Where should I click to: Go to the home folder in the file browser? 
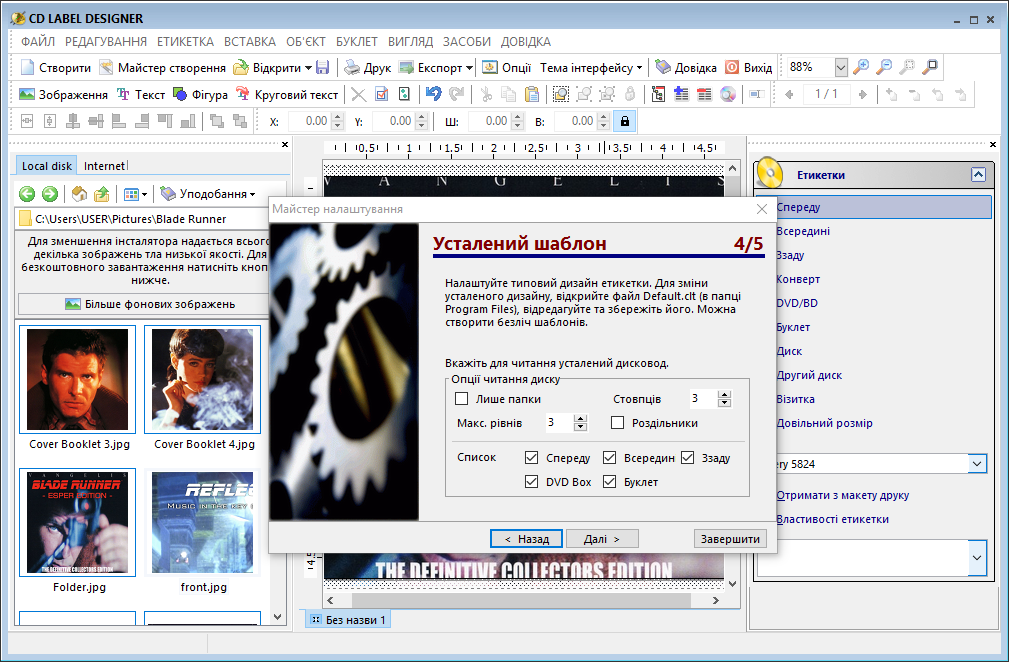click(80, 194)
